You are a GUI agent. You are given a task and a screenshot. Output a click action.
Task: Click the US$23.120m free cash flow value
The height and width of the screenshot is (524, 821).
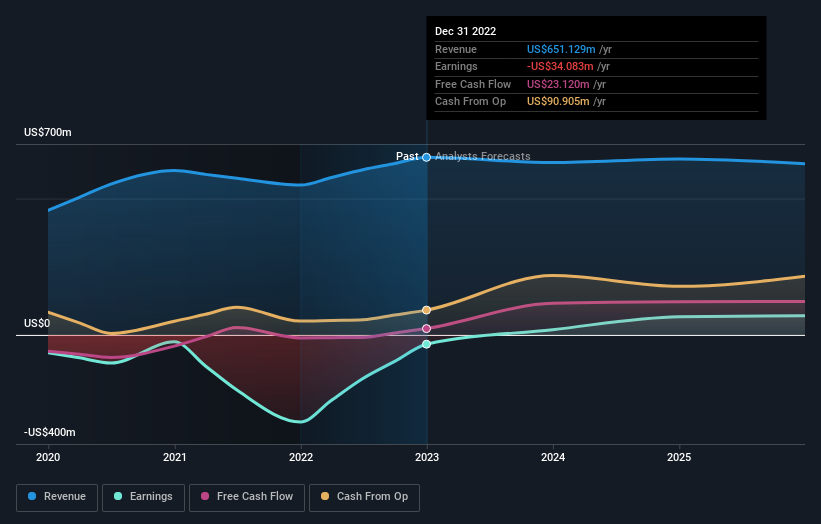[558, 84]
